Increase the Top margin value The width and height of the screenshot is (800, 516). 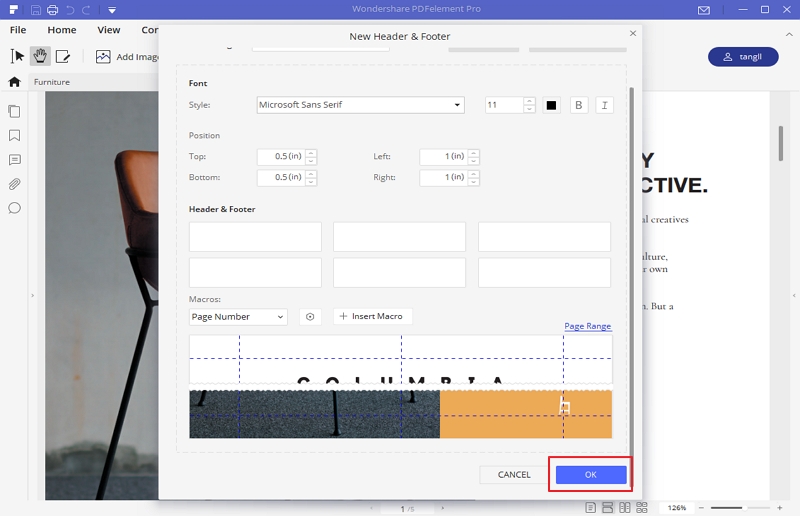[311, 153]
